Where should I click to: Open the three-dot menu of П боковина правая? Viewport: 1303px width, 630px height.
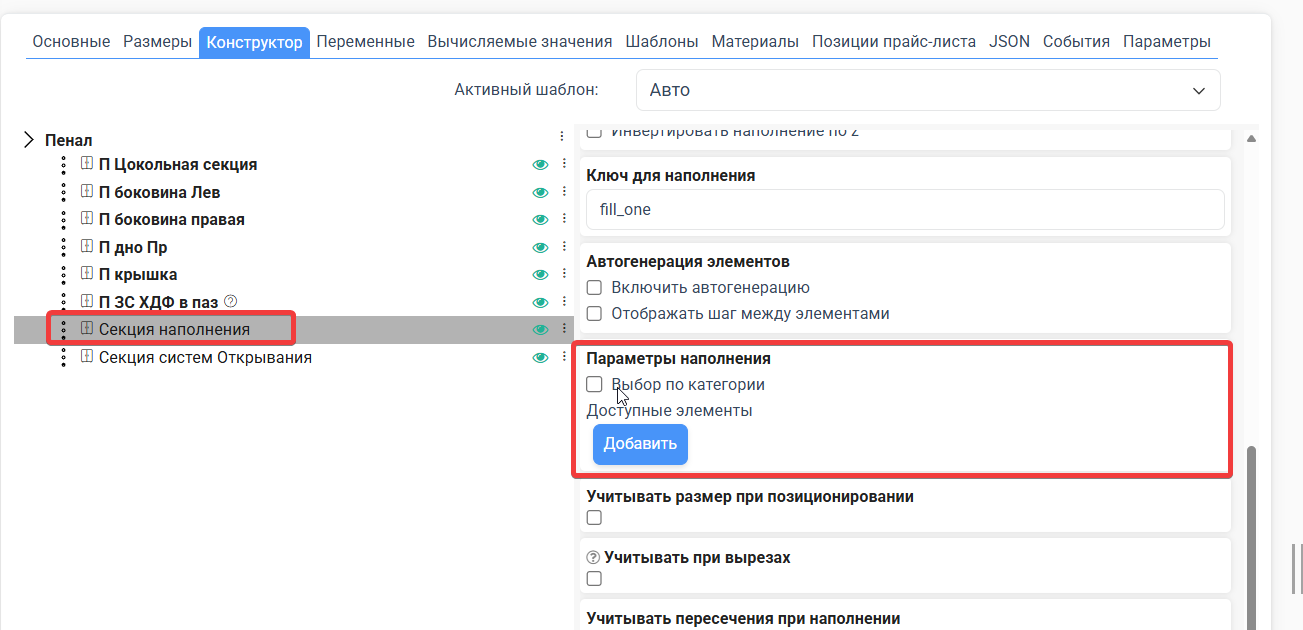point(564,219)
